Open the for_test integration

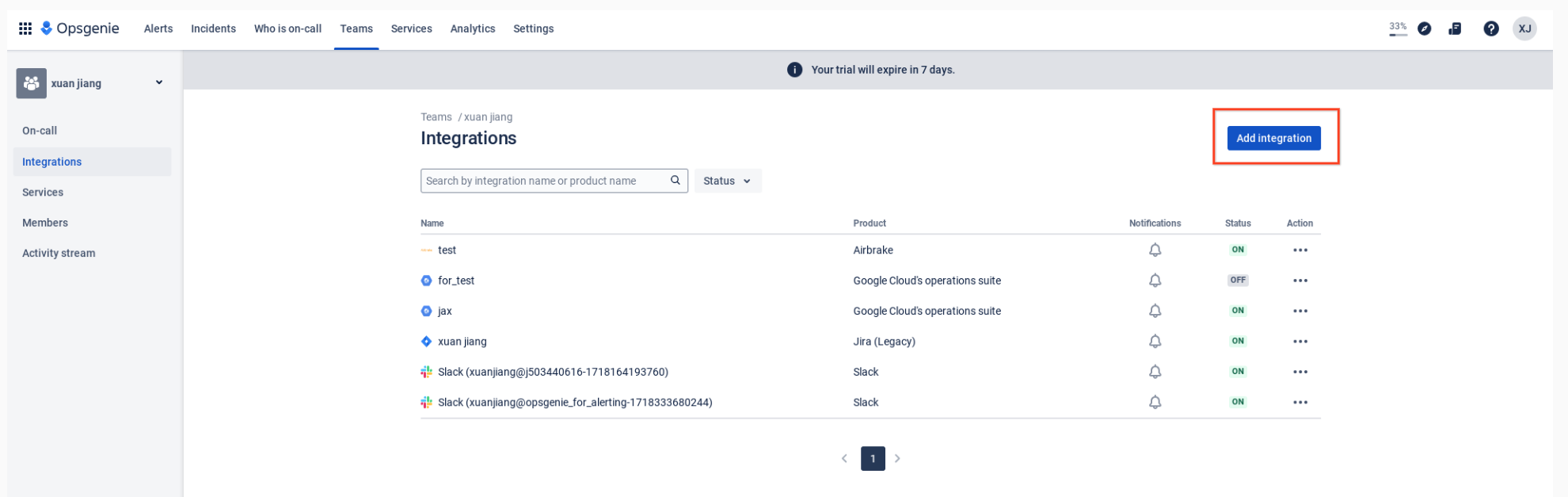(x=456, y=281)
